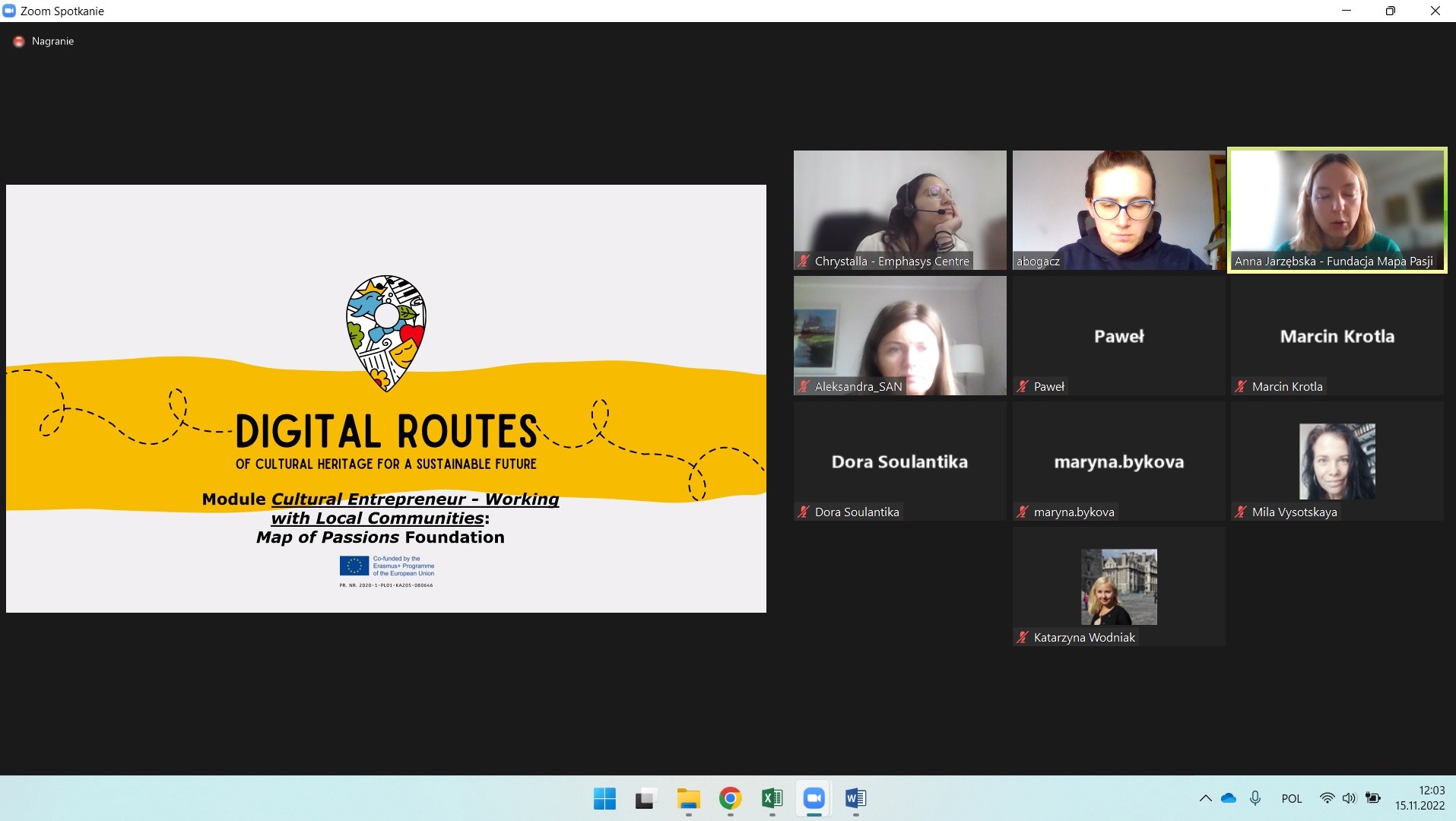Click the volume speaker tray icon
Viewport: 1456px width, 821px height.
[1349, 798]
